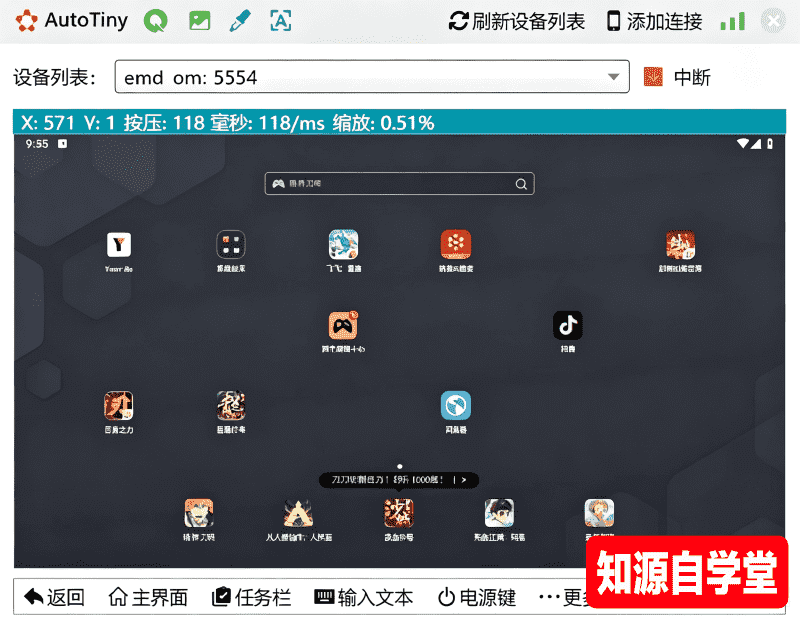Click the emulator search field

pyautogui.click(x=399, y=184)
